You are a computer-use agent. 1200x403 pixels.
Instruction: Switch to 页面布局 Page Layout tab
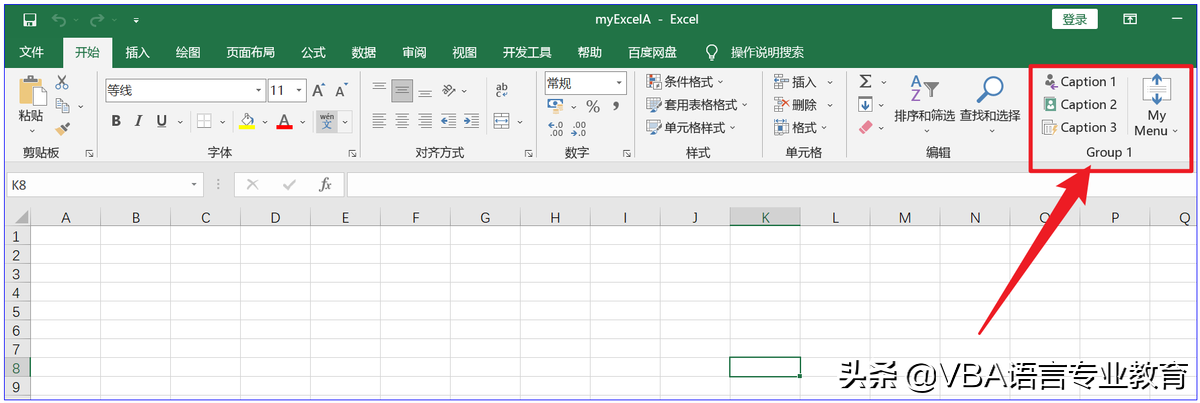click(250, 52)
